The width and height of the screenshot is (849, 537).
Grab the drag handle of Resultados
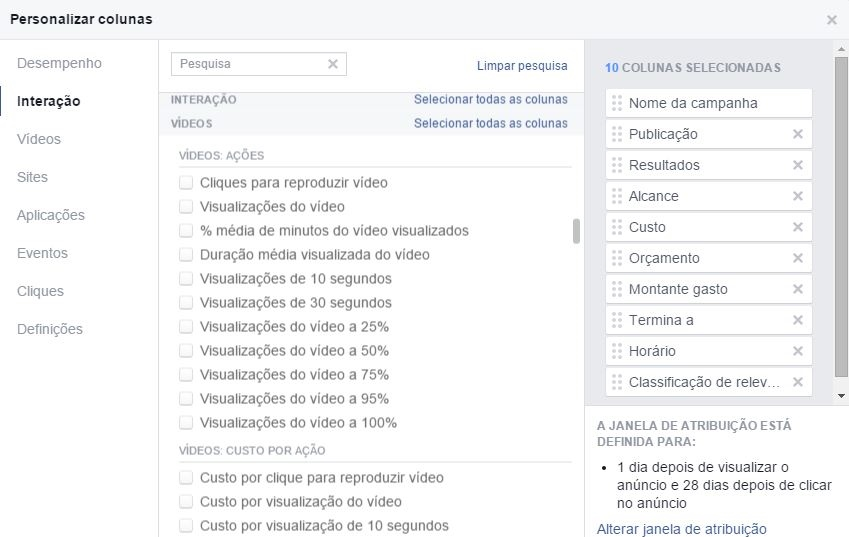(617, 165)
